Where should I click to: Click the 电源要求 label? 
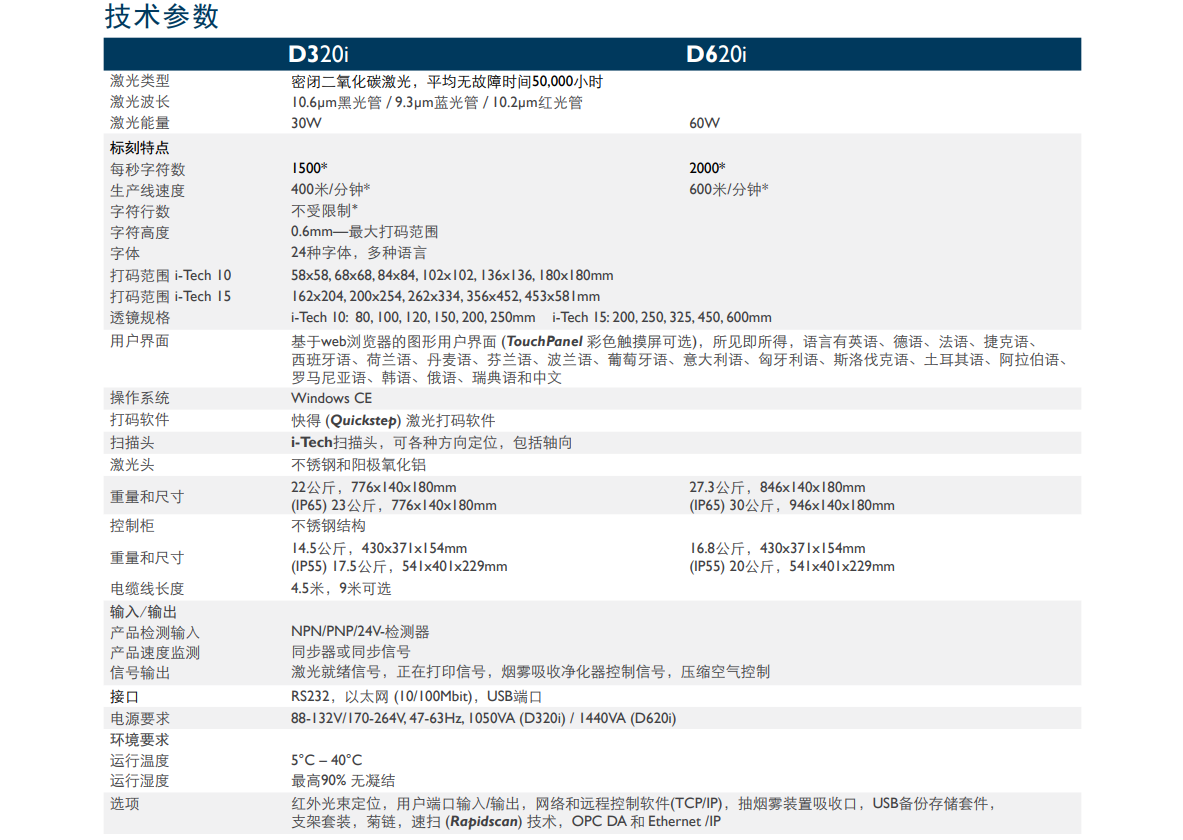pyautogui.click(x=140, y=718)
